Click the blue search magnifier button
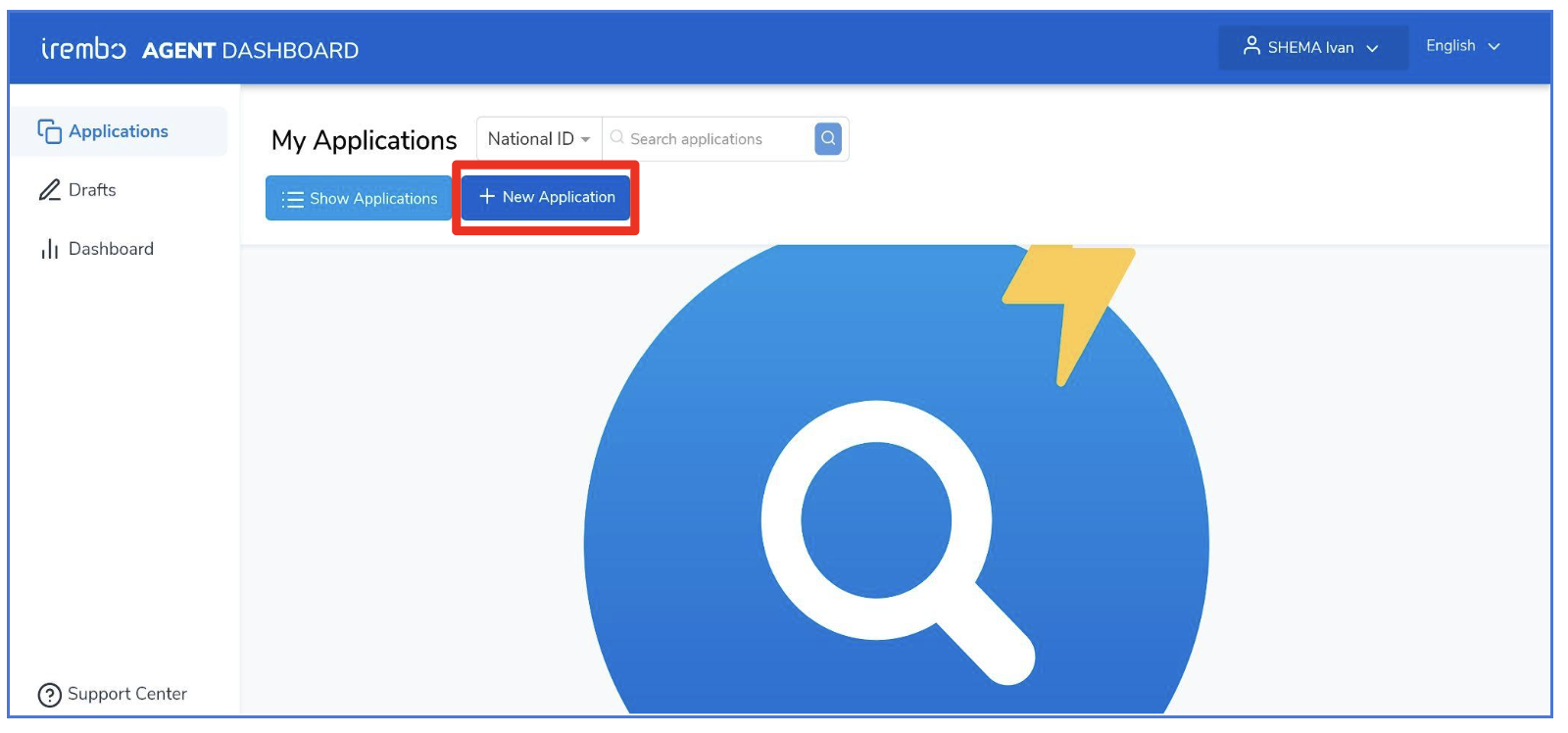The width and height of the screenshot is (1568, 733). (828, 139)
